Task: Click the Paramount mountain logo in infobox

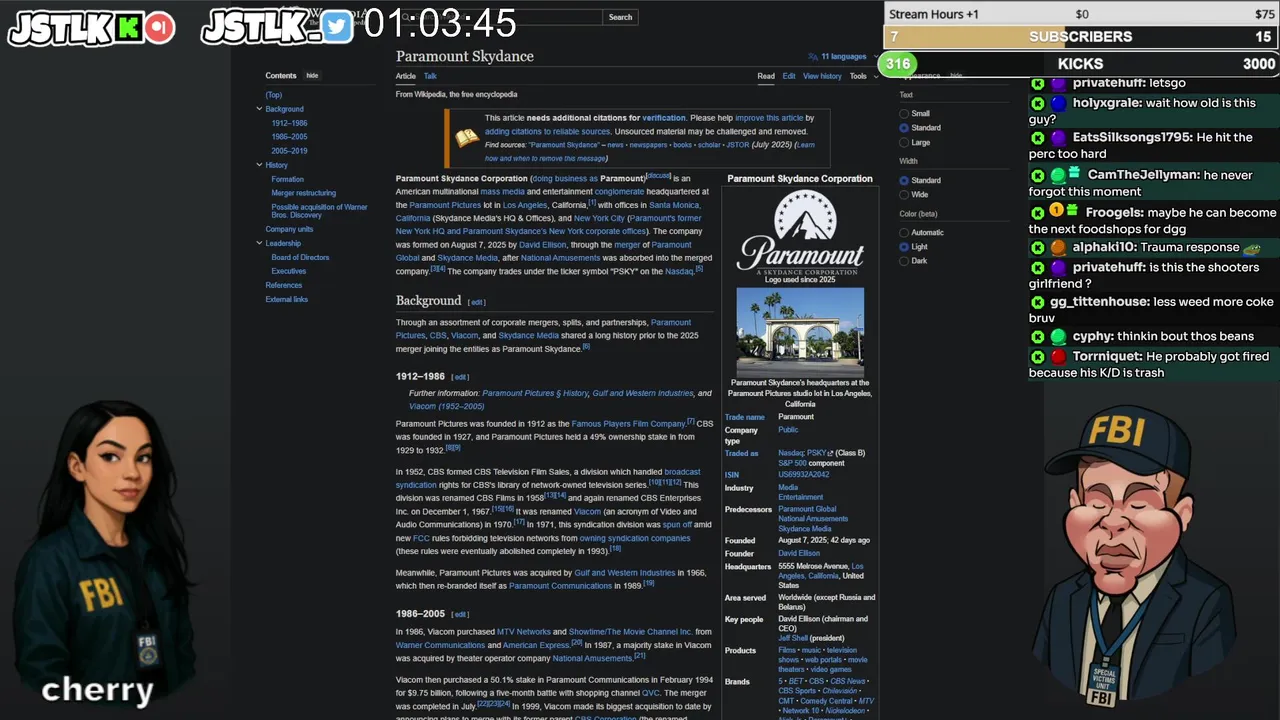Action: [x=800, y=230]
